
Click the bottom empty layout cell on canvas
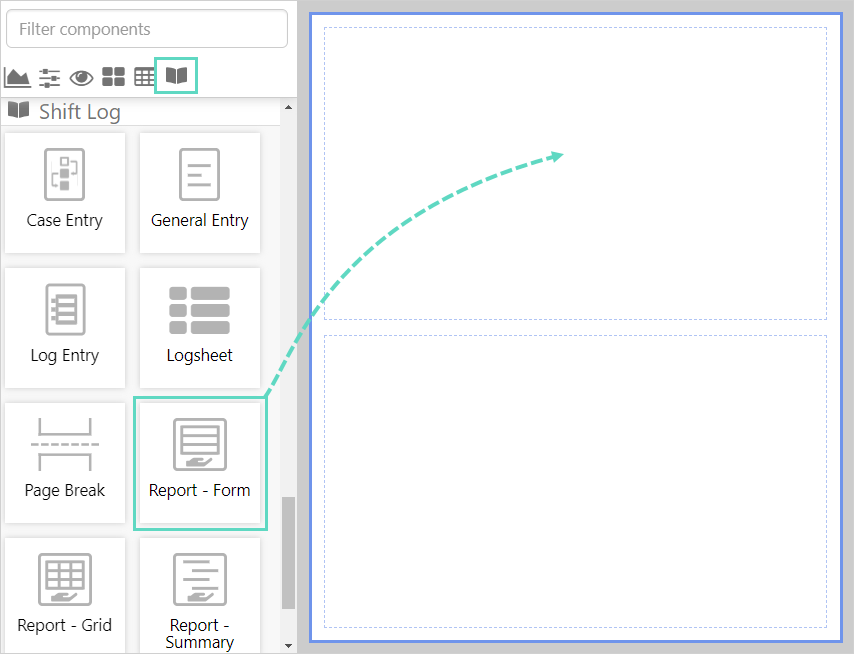point(575,481)
